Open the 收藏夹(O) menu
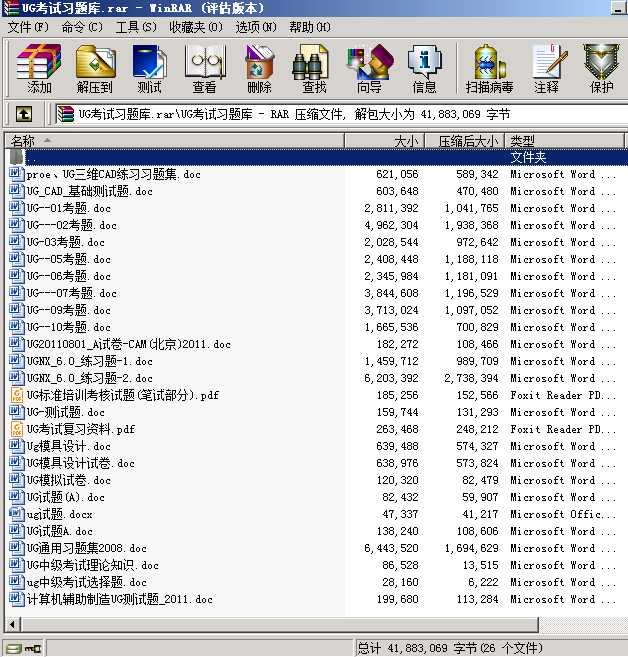628x657 pixels. coord(196,27)
